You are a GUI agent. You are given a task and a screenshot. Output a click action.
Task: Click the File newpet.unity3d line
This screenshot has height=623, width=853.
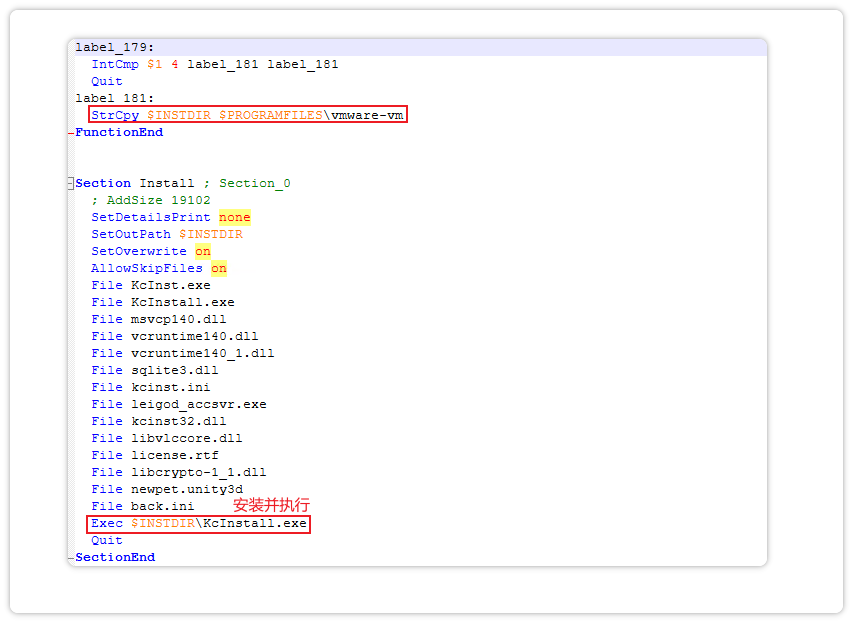[167, 489]
